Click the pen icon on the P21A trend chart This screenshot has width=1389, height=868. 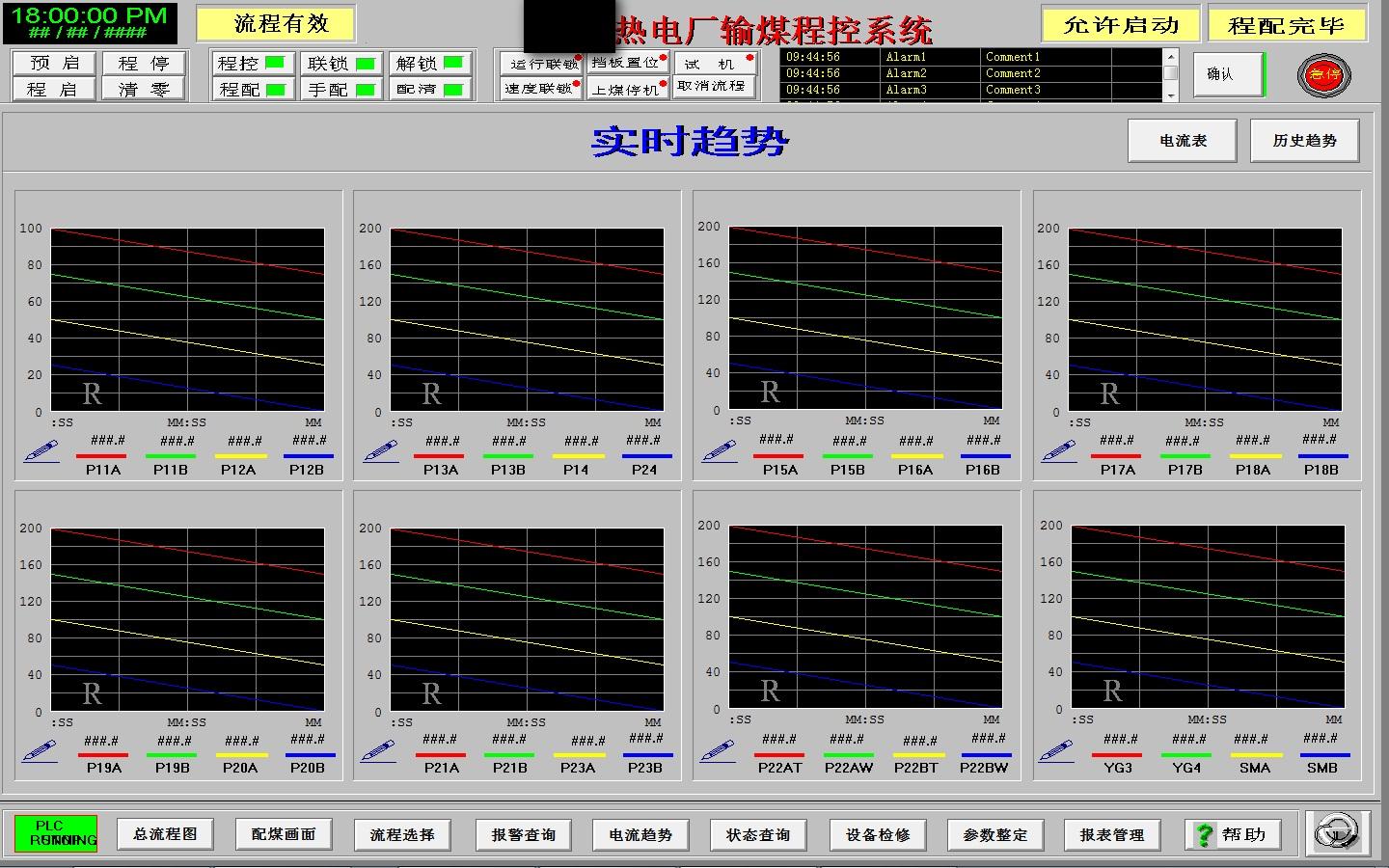(379, 750)
